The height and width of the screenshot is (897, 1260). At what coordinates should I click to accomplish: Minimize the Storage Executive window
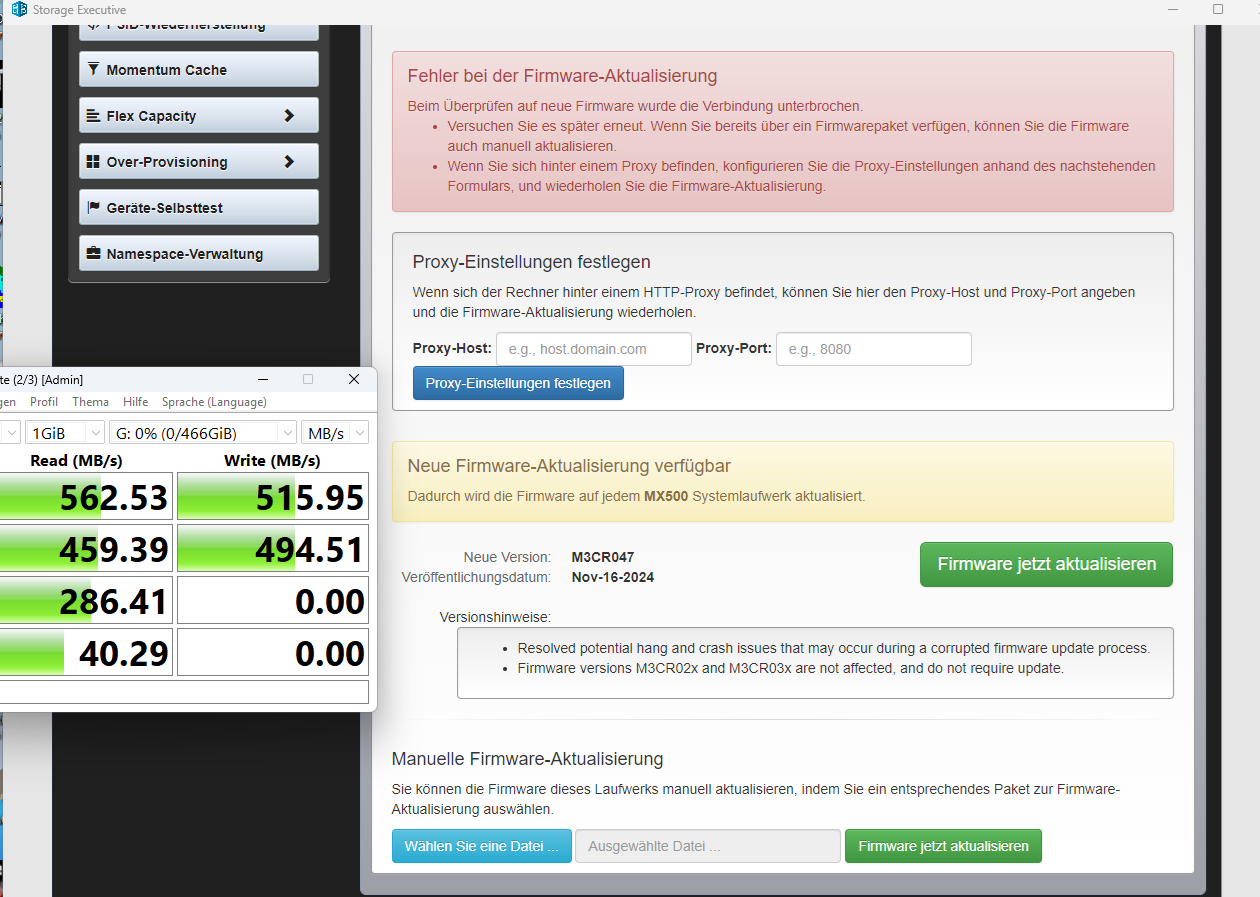[x=1171, y=9]
